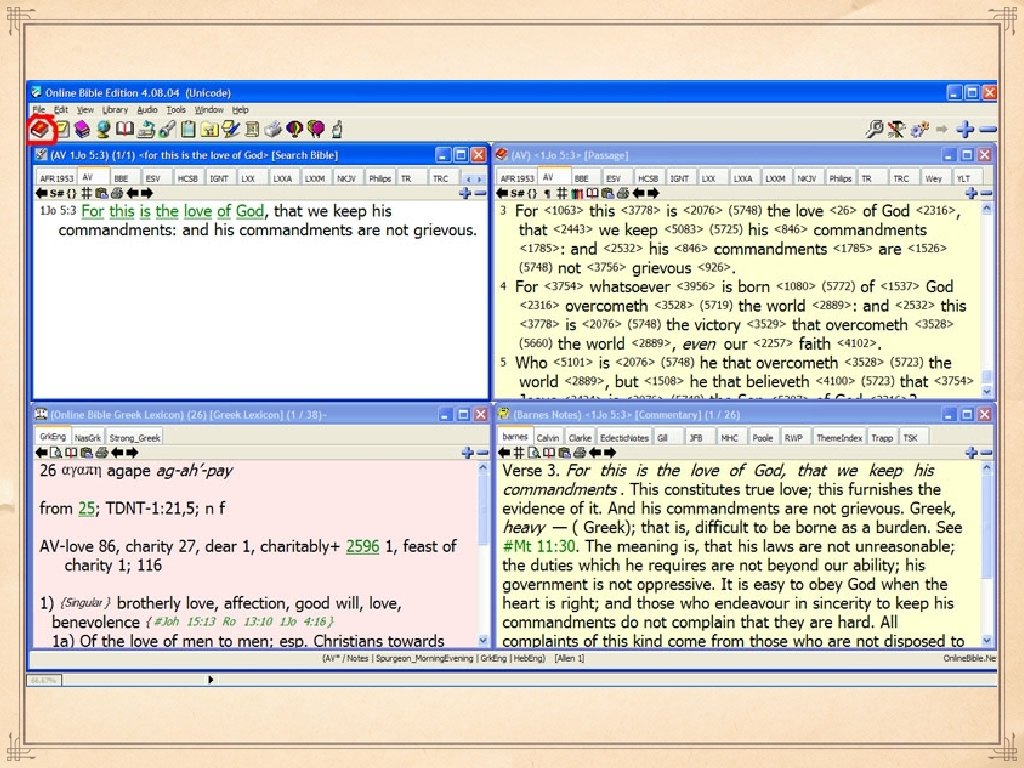The image size is (1024, 768).
Task: Follow the green link 25 in lexicon
Action: click(x=86, y=509)
